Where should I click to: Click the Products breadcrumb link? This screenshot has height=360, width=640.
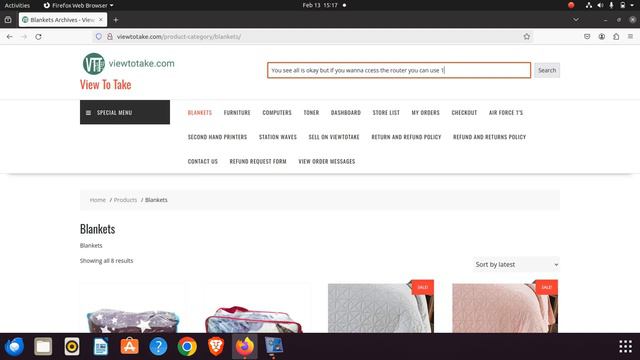pyautogui.click(x=125, y=200)
